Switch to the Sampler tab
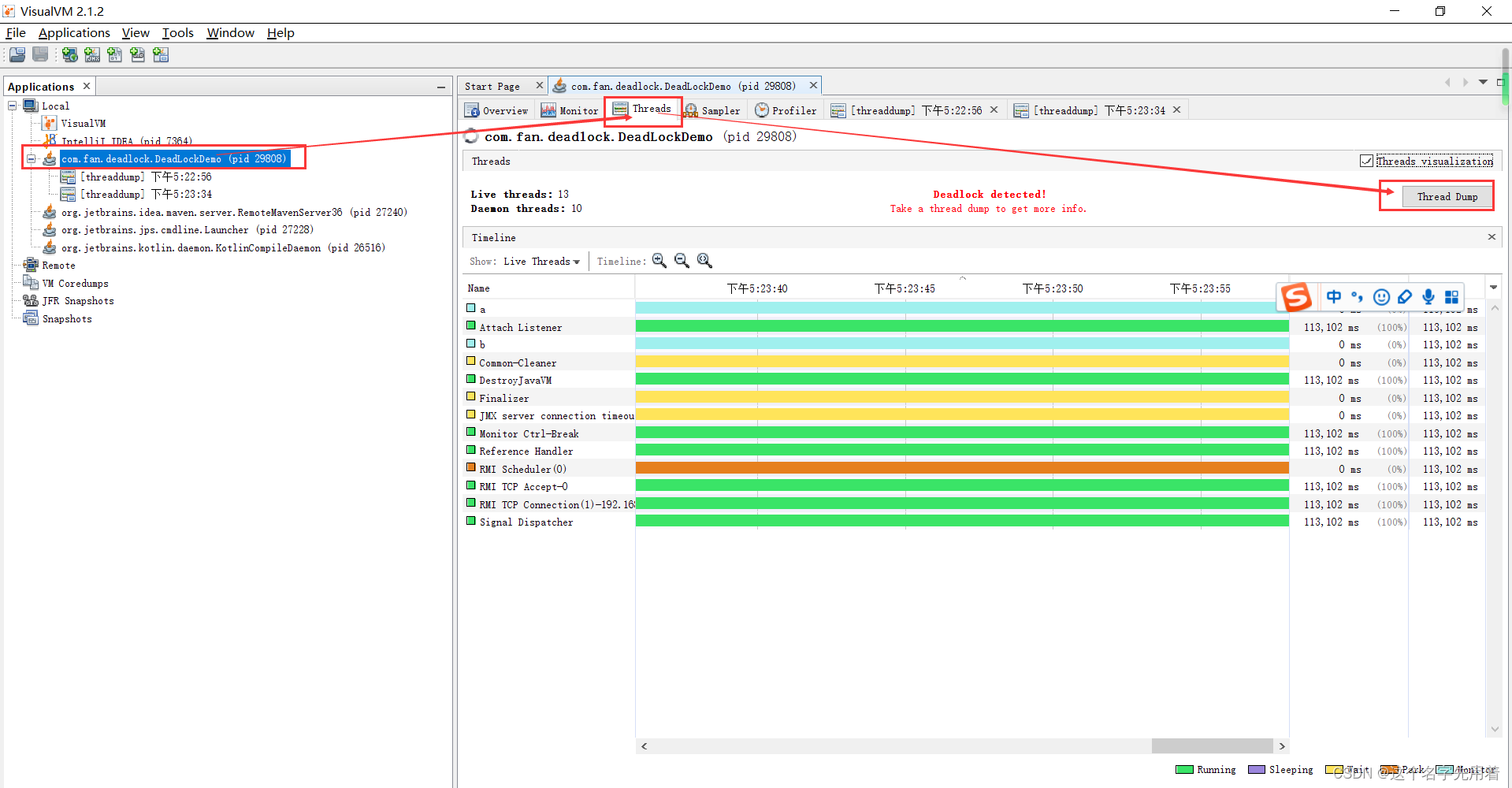The image size is (1512, 788). click(x=712, y=110)
